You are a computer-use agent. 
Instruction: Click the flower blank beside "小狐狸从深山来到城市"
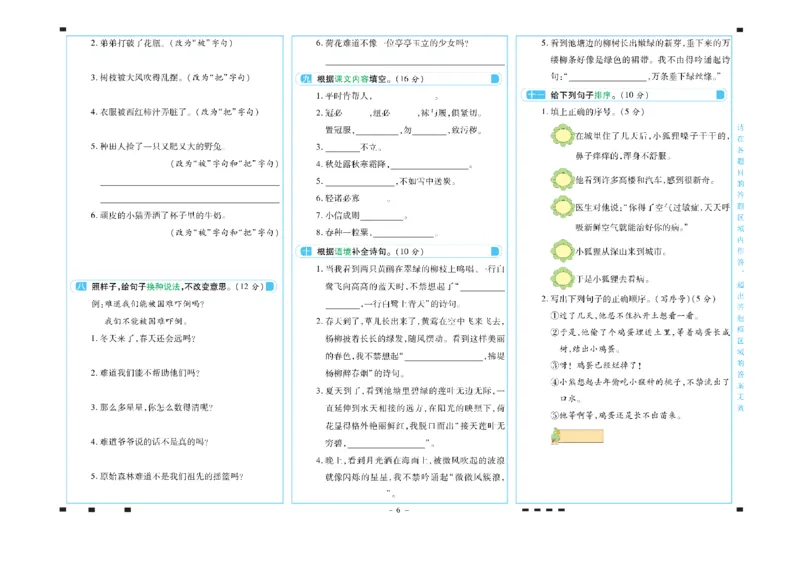(x=562, y=251)
